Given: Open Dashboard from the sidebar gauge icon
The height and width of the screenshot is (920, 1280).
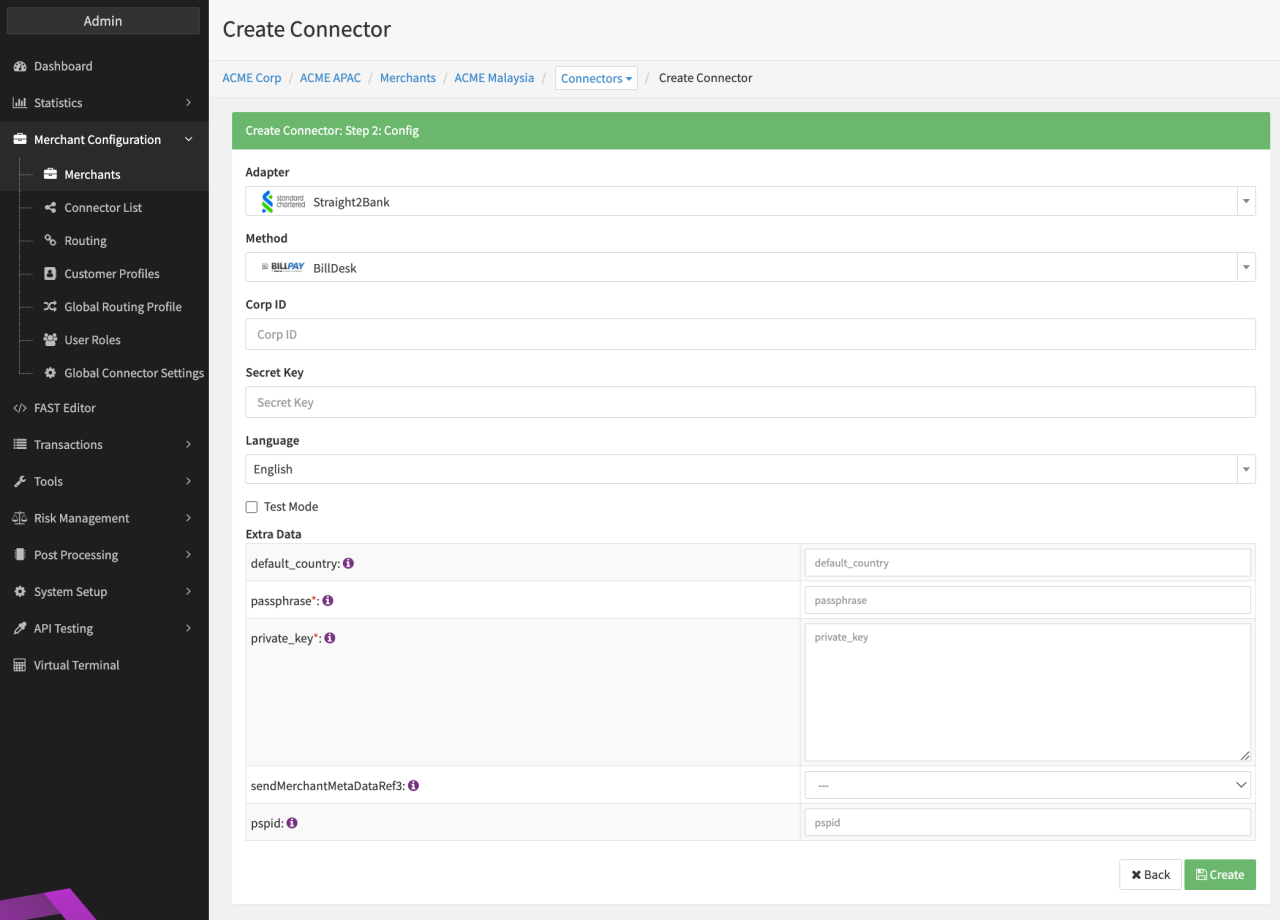Looking at the screenshot, I should point(19,66).
